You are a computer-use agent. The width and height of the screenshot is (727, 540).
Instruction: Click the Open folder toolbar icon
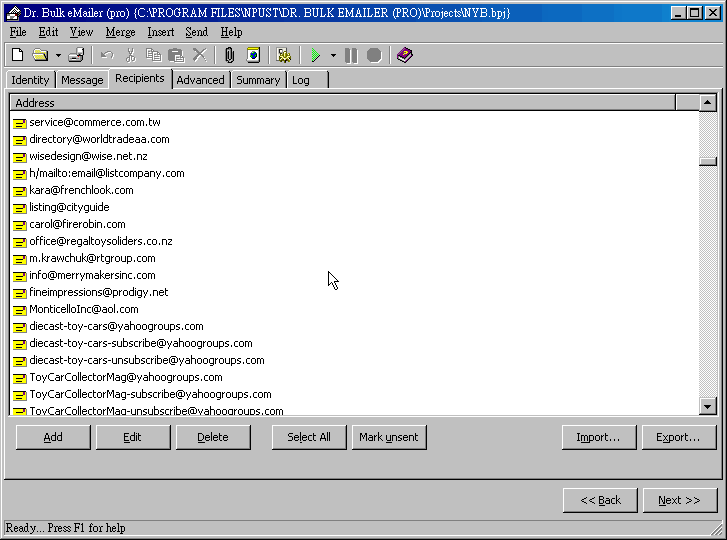tap(40, 55)
